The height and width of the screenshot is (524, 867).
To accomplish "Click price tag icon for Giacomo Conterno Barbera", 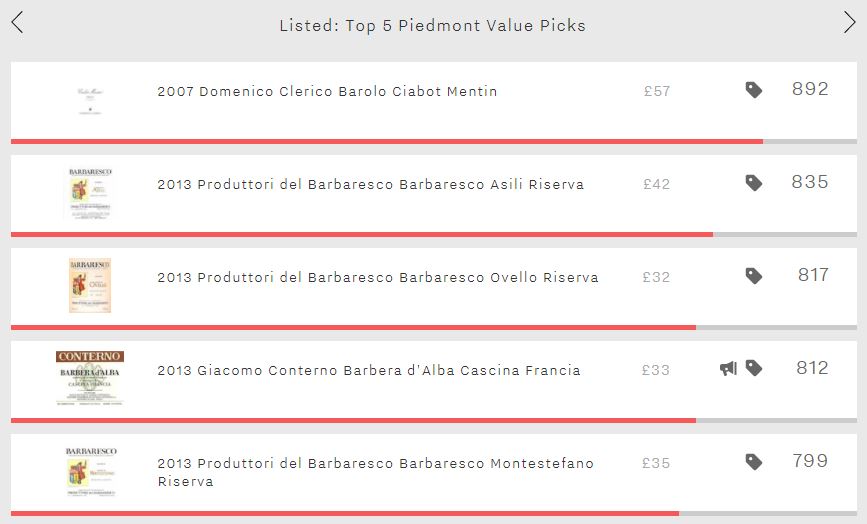I will [x=754, y=368].
